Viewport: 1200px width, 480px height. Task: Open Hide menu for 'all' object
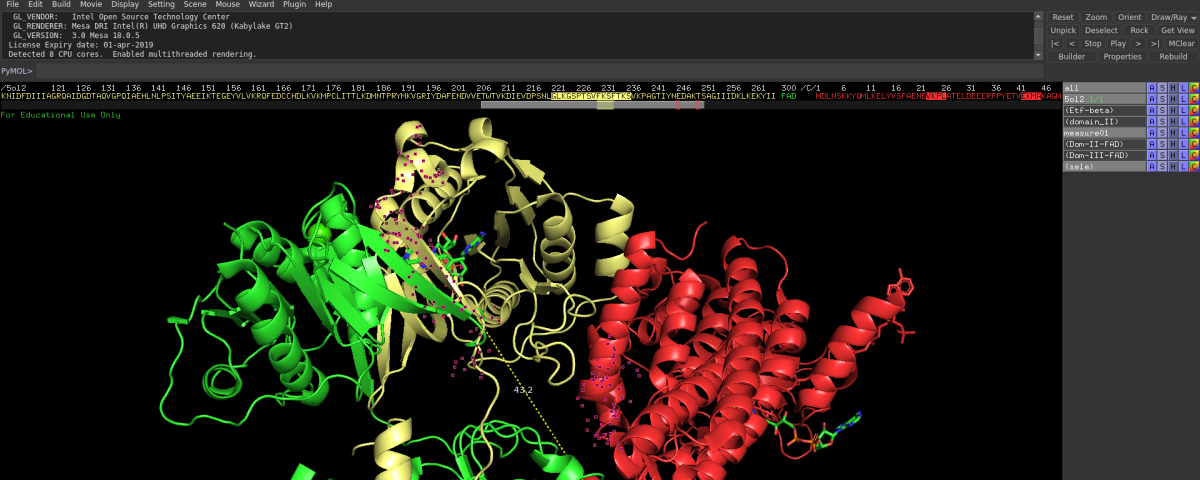[x=1173, y=88]
